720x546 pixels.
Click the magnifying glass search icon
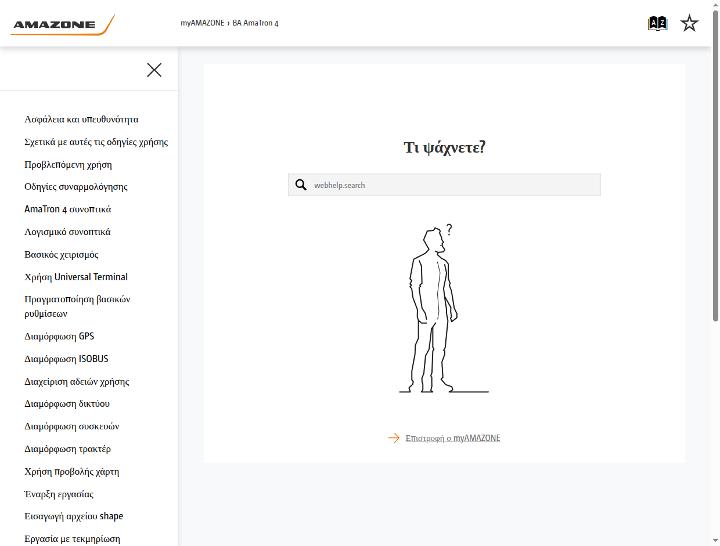[x=301, y=185]
